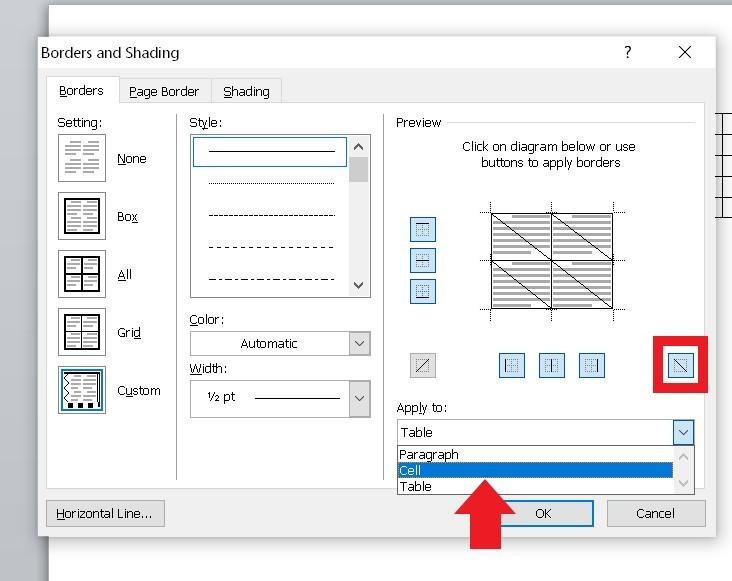Toggle the inside vertical border button
The image size is (732, 581).
click(552, 365)
